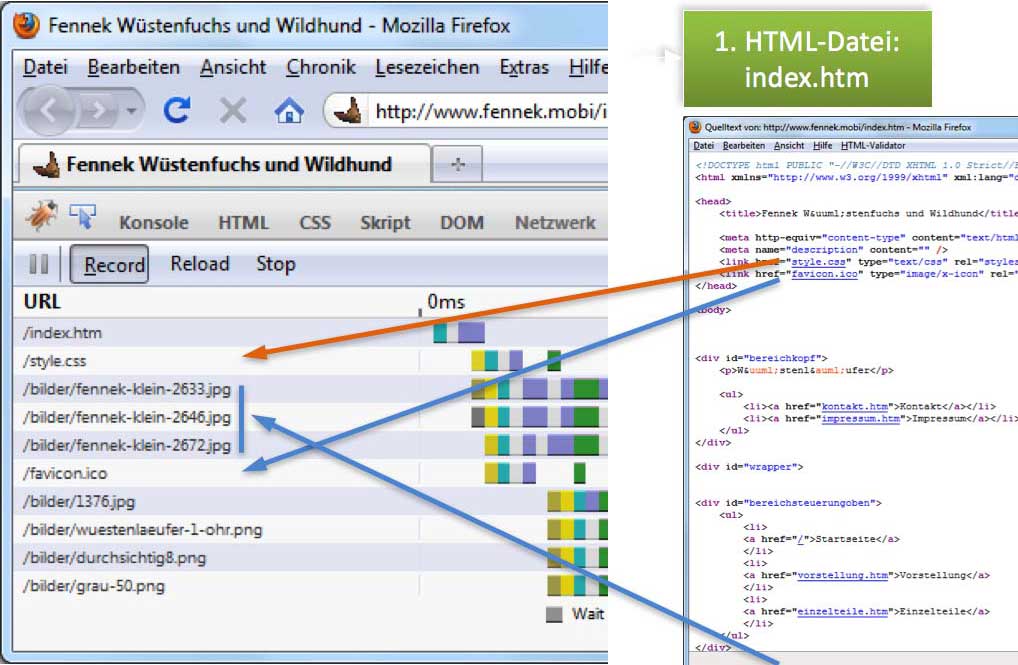The height and width of the screenshot is (665, 1018).
Task: Open the Chronik menu
Action: (321, 68)
